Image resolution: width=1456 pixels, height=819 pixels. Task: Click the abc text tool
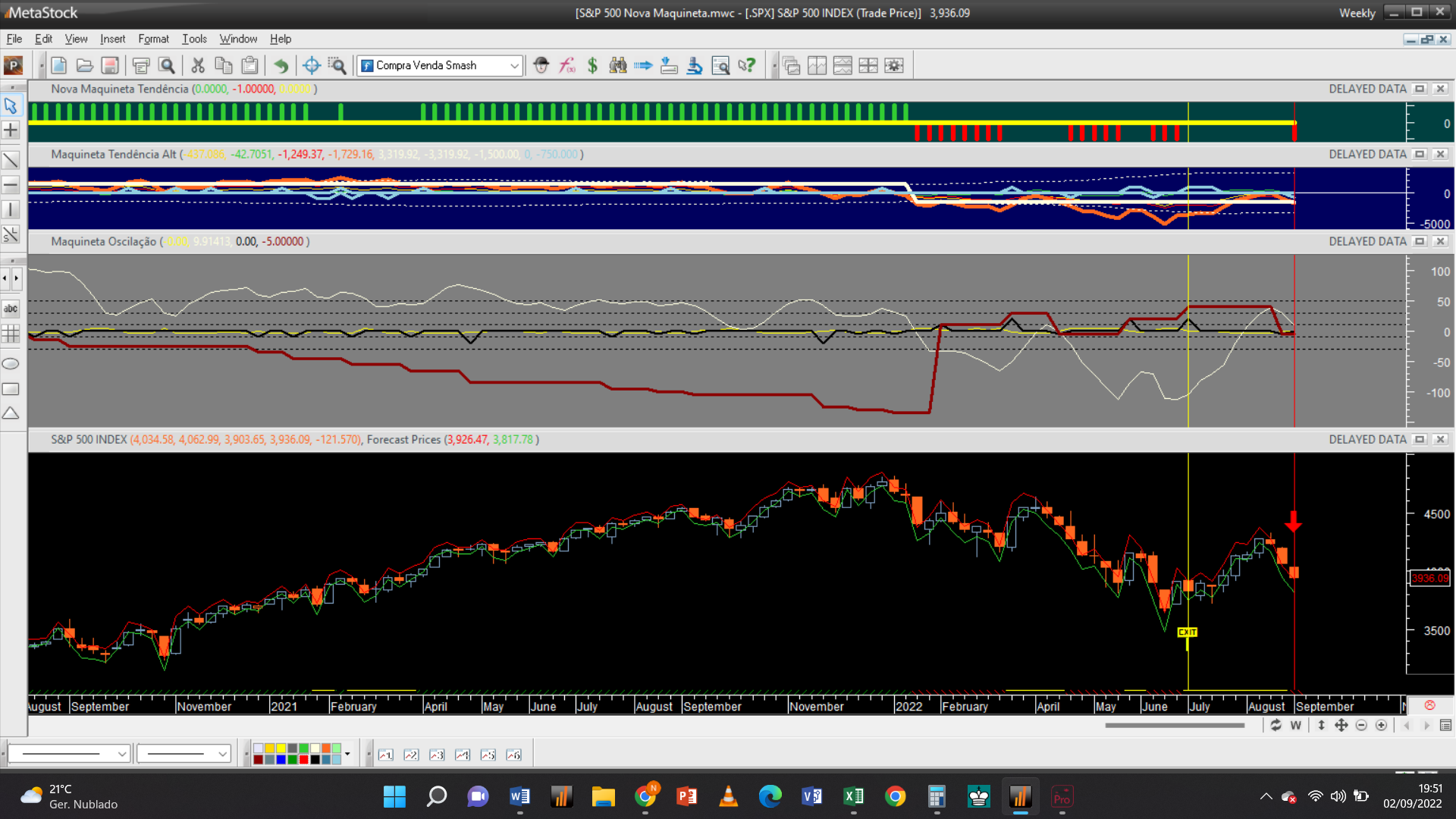pos(11,309)
